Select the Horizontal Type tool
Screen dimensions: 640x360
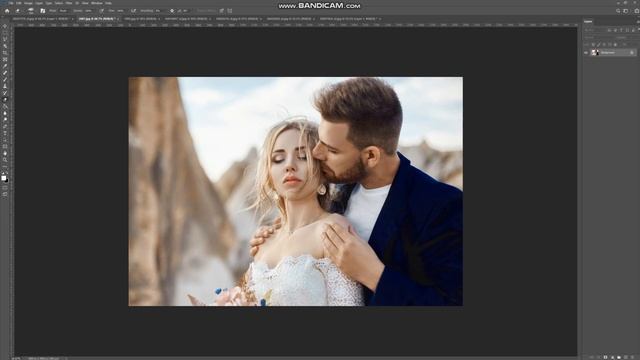click(5, 133)
